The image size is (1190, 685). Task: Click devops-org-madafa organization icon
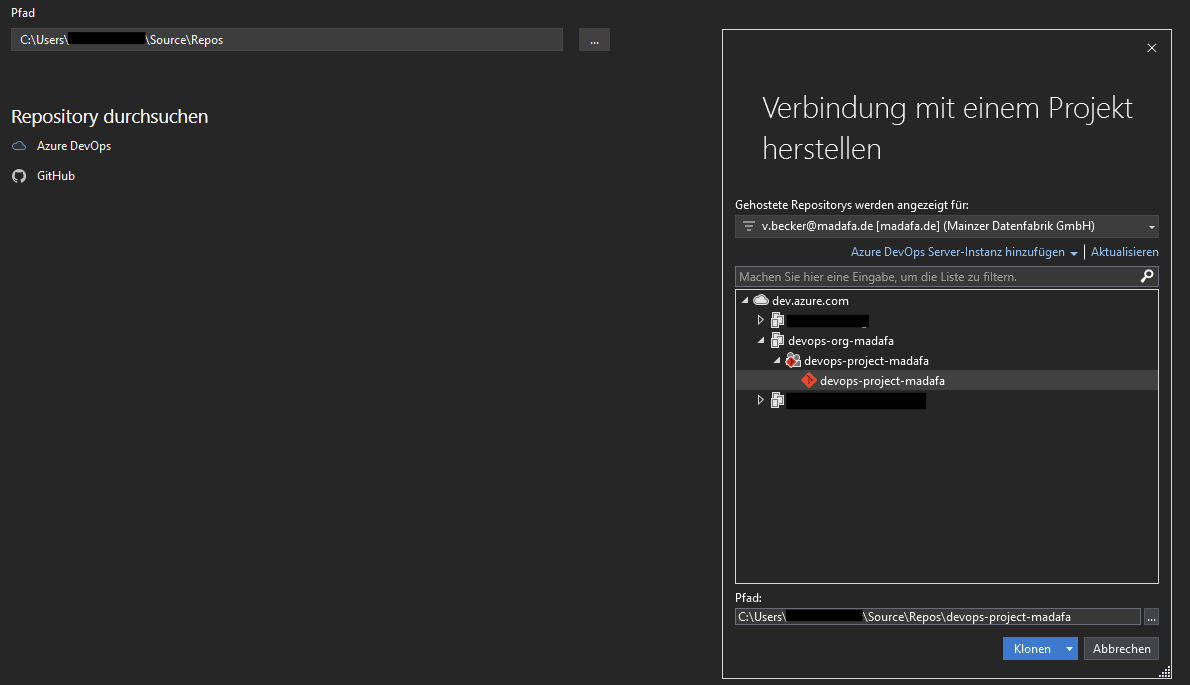[777, 341]
